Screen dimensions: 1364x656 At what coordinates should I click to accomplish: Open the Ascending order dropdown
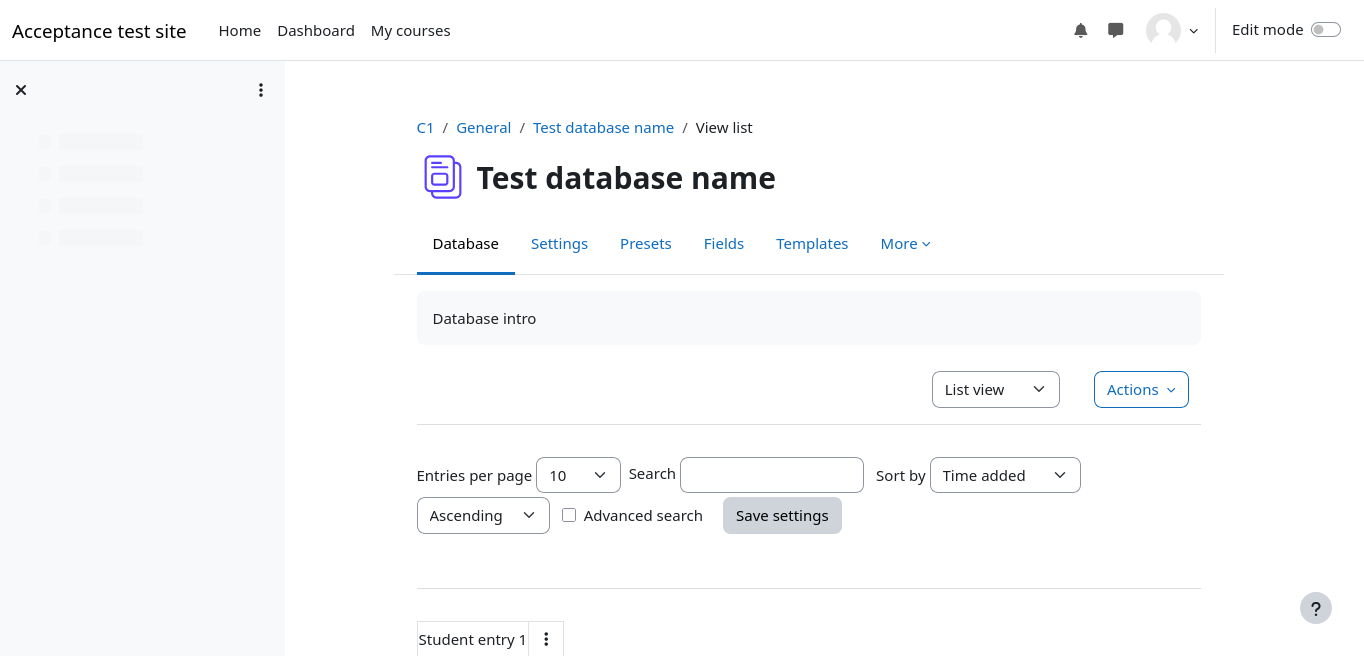(483, 515)
